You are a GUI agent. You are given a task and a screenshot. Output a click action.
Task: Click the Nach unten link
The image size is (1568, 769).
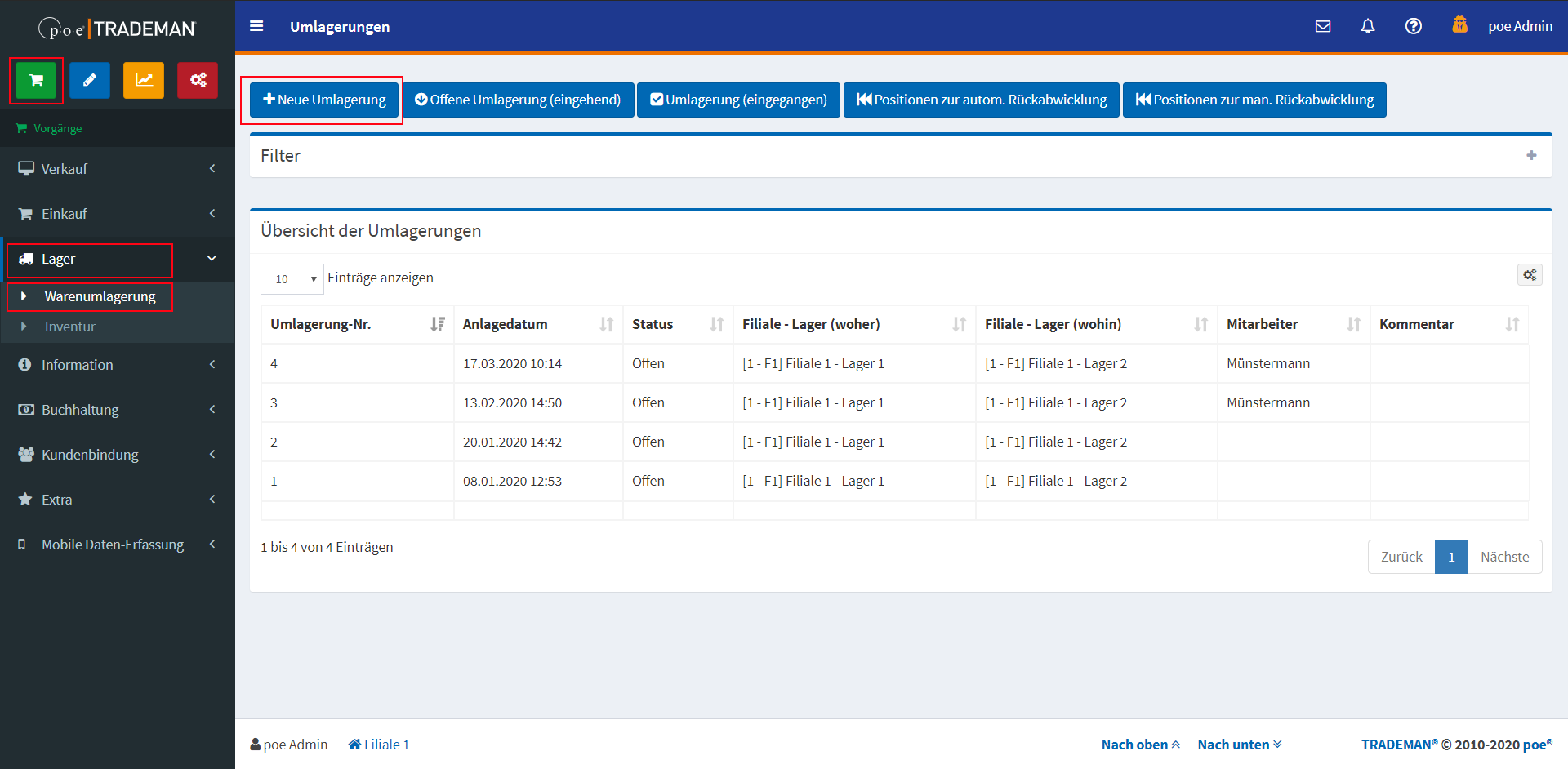[x=1239, y=745]
